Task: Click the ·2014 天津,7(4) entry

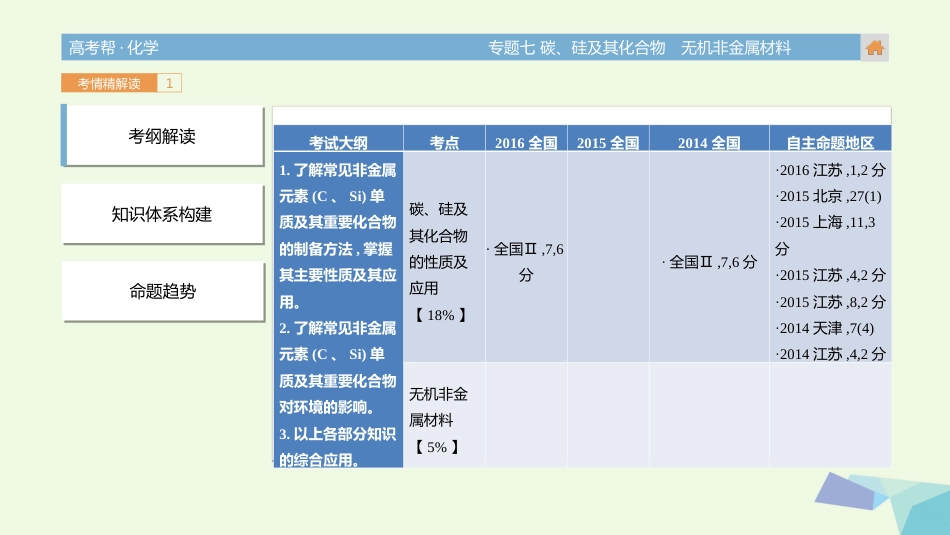Action: click(x=825, y=328)
